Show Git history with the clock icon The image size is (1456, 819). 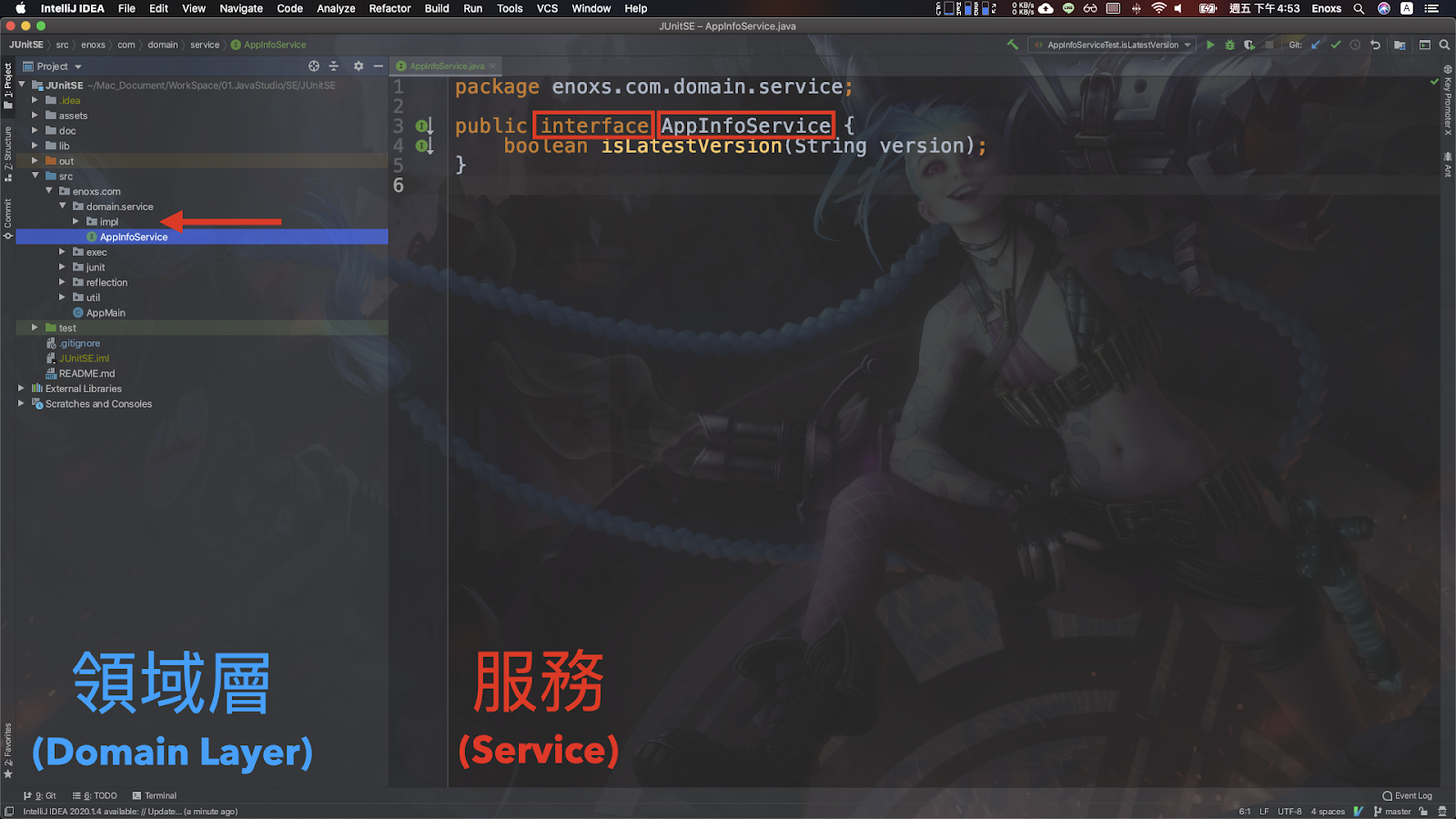[1355, 45]
